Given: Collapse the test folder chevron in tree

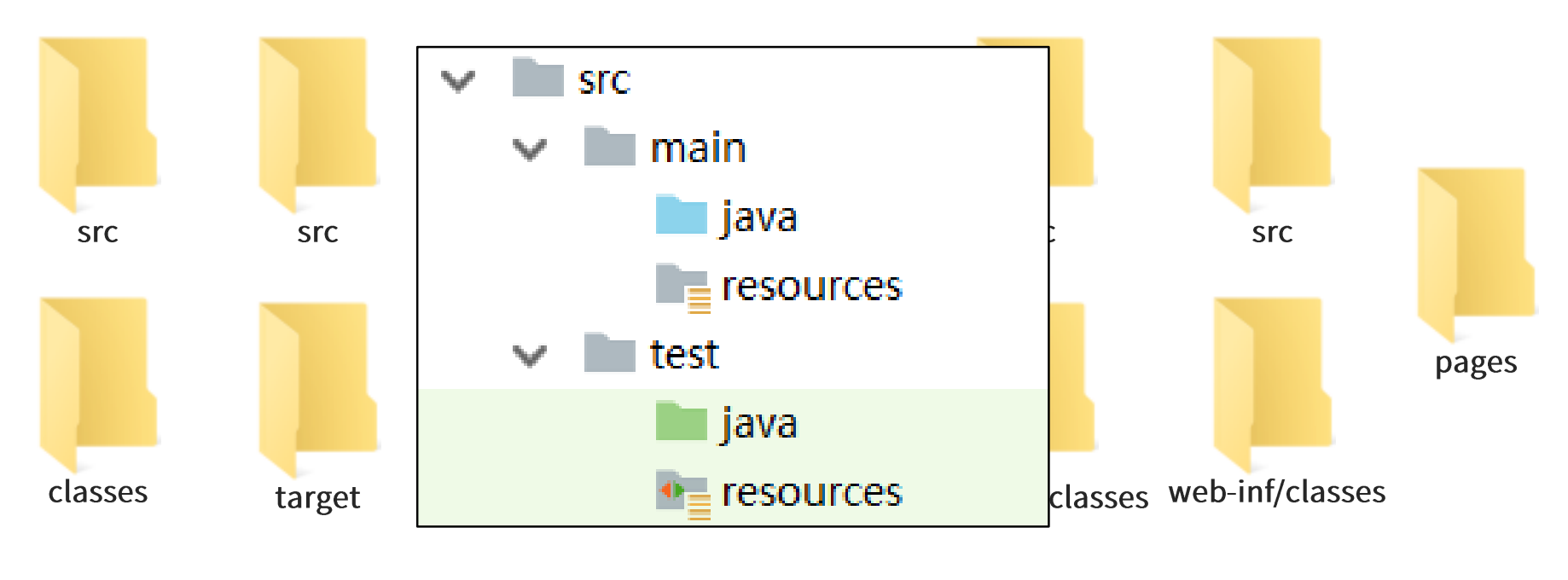Looking at the screenshot, I should 530,356.
